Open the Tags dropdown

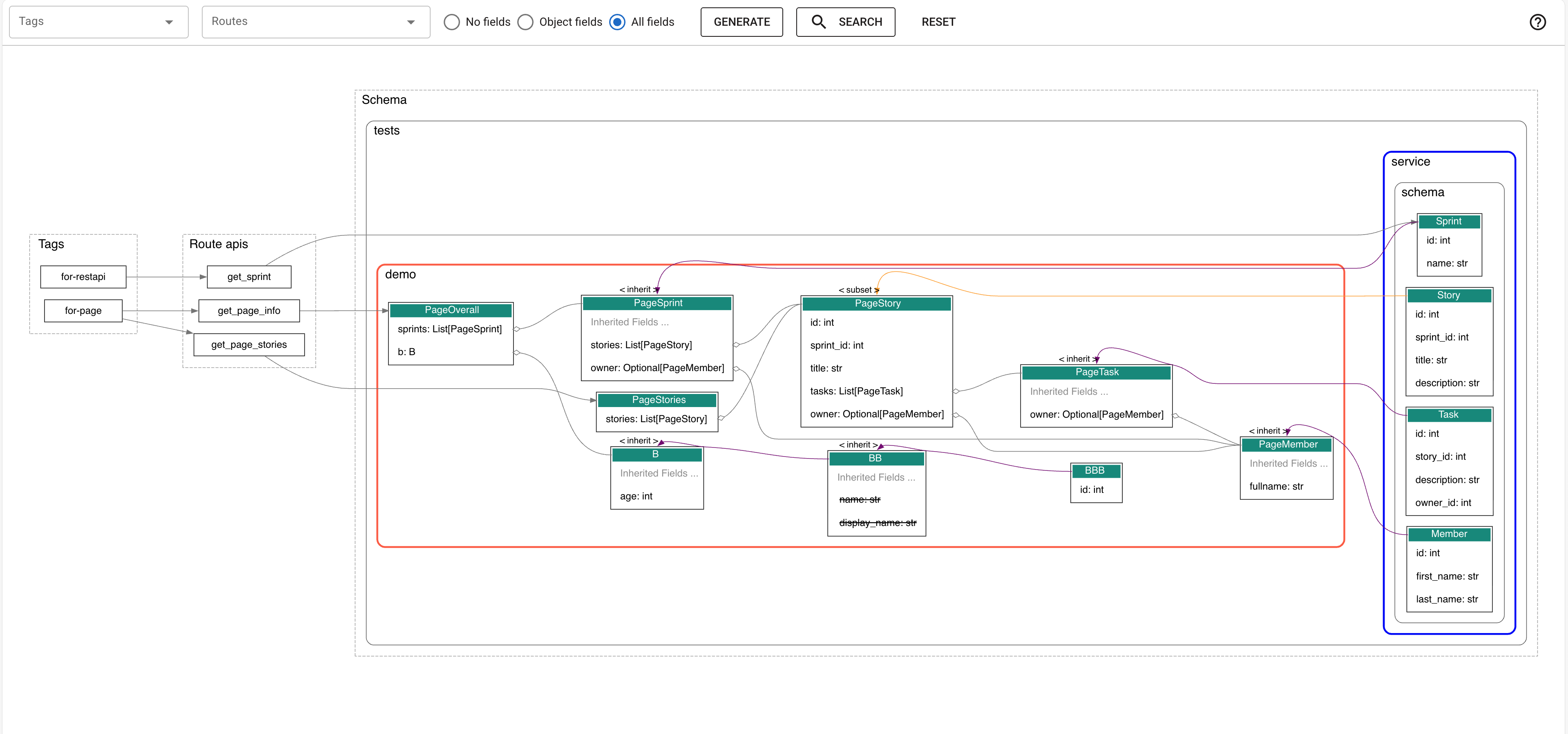(x=91, y=22)
